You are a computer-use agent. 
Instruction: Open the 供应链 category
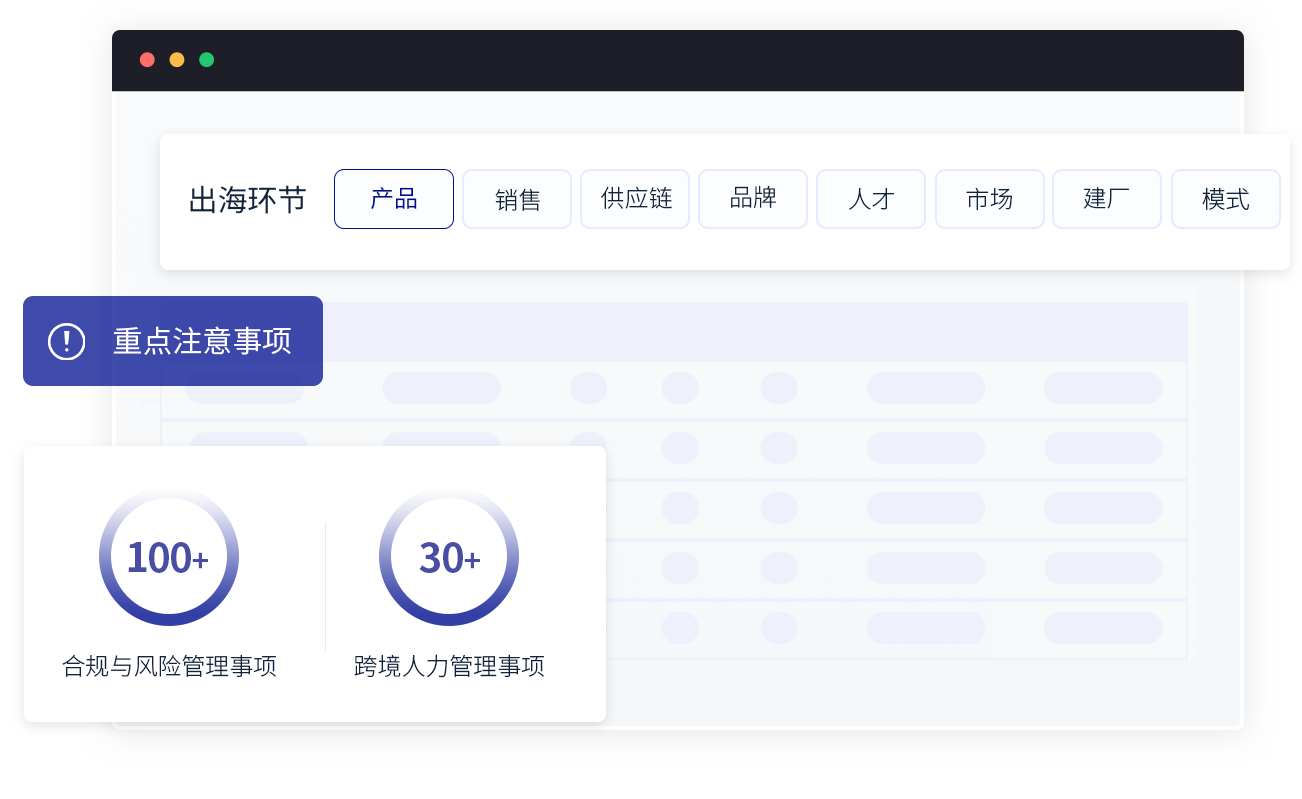635,199
